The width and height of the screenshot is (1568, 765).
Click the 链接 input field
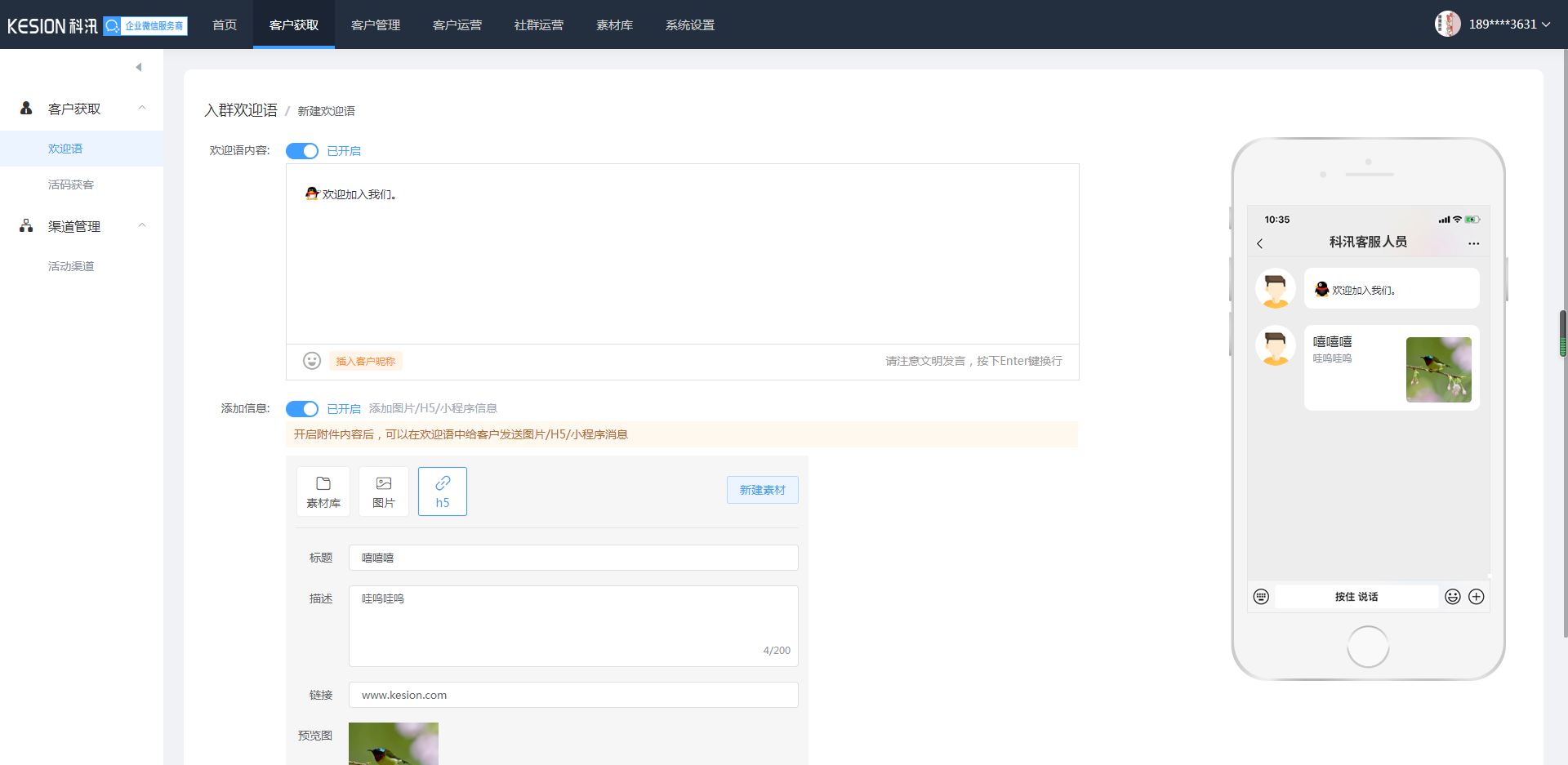click(x=573, y=695)
